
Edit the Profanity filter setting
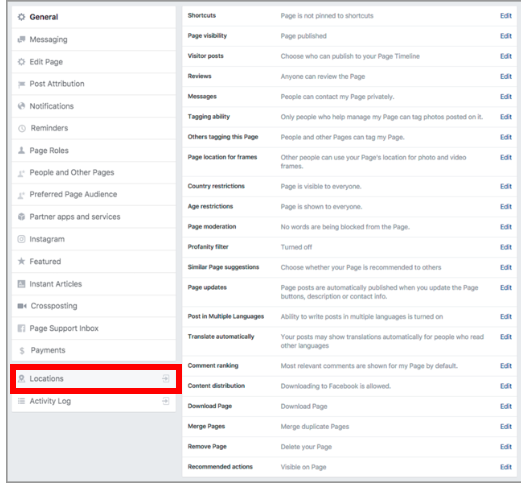coord(506,247)
